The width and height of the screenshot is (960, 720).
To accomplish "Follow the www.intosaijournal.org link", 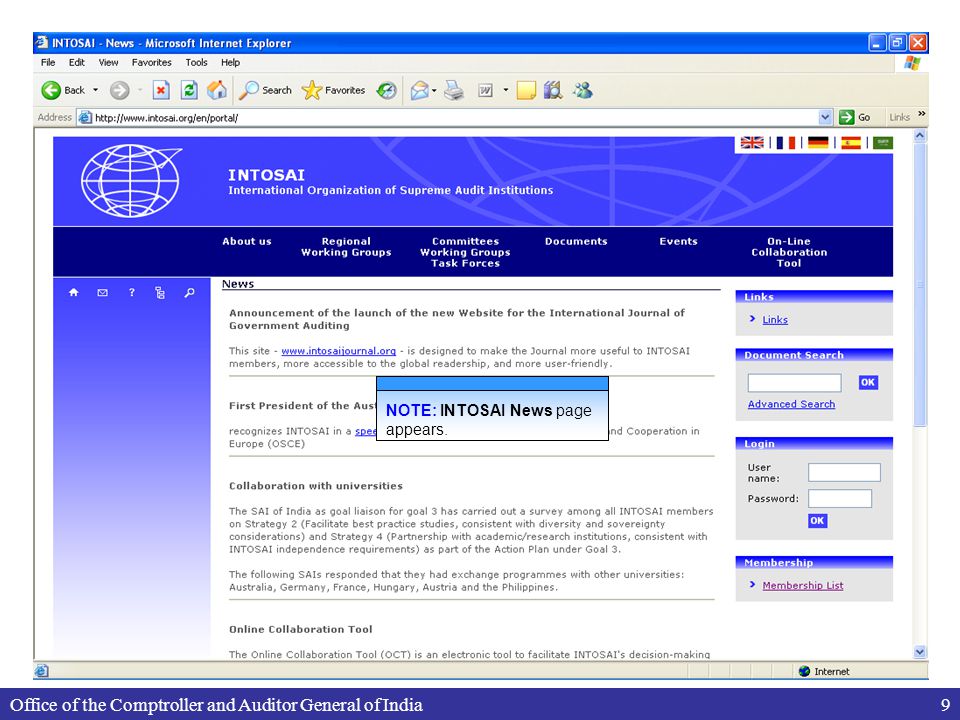I will (x=339, y=351).
